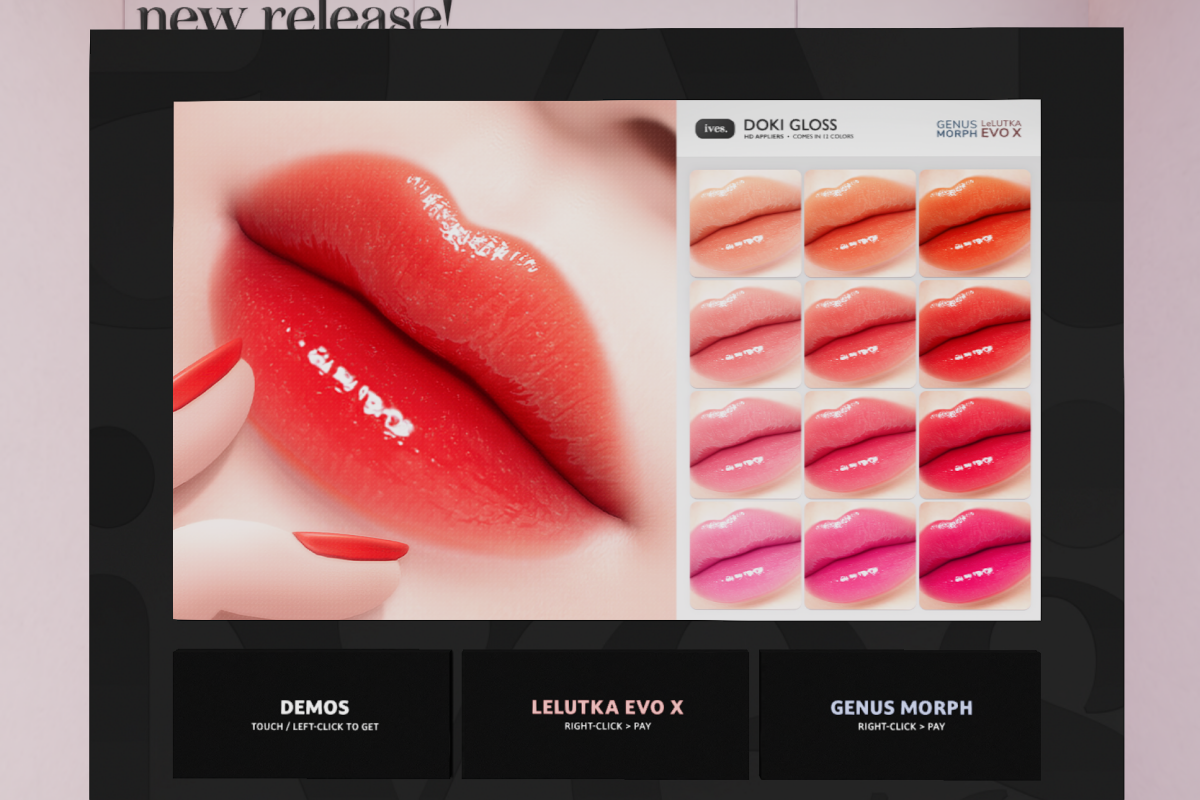Choose the middle coral swatch, second row

coord(860,334)
